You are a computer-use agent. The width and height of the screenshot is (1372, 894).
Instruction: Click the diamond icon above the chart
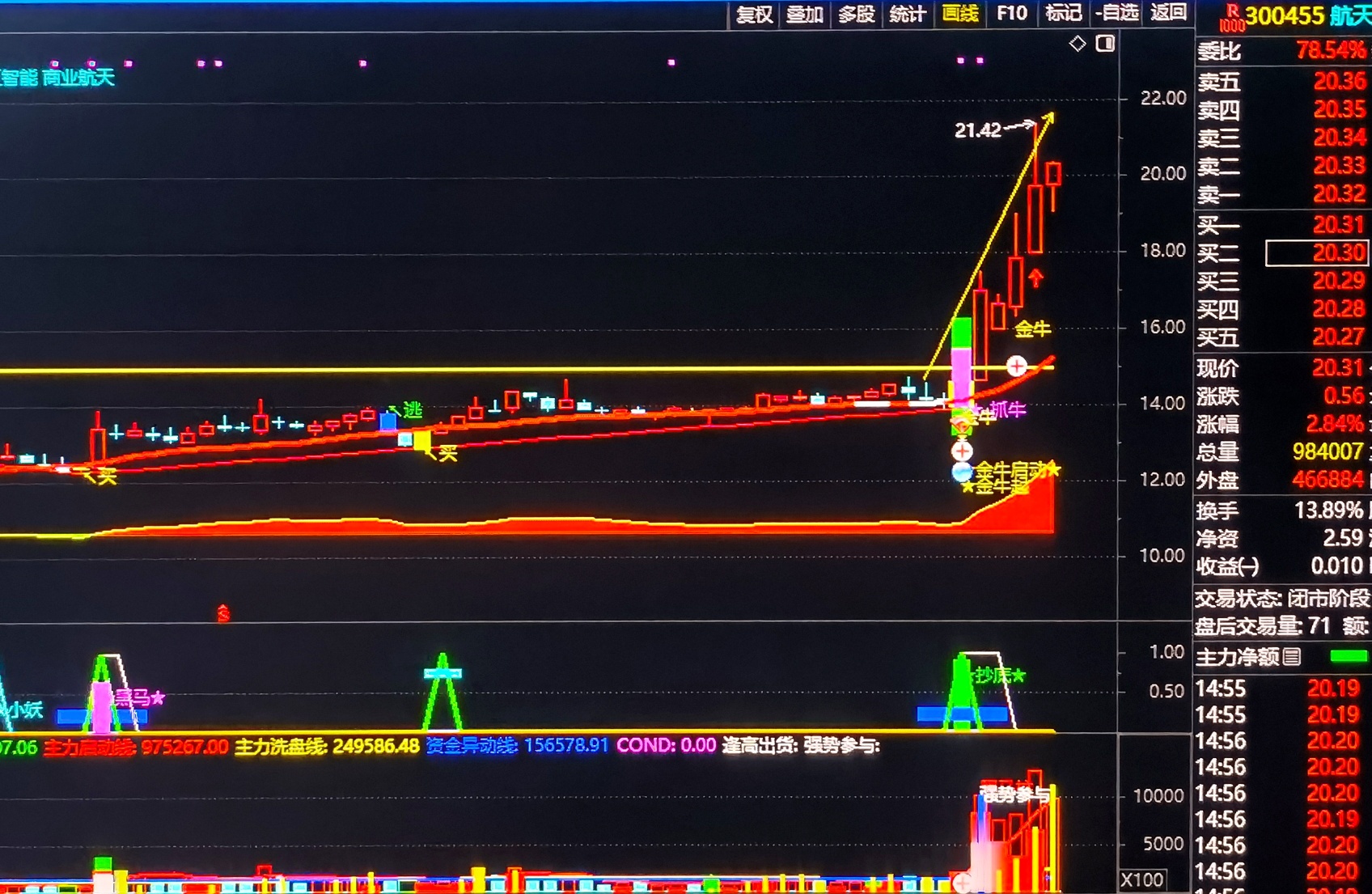pyautogui.click(x=1078, y=44)
